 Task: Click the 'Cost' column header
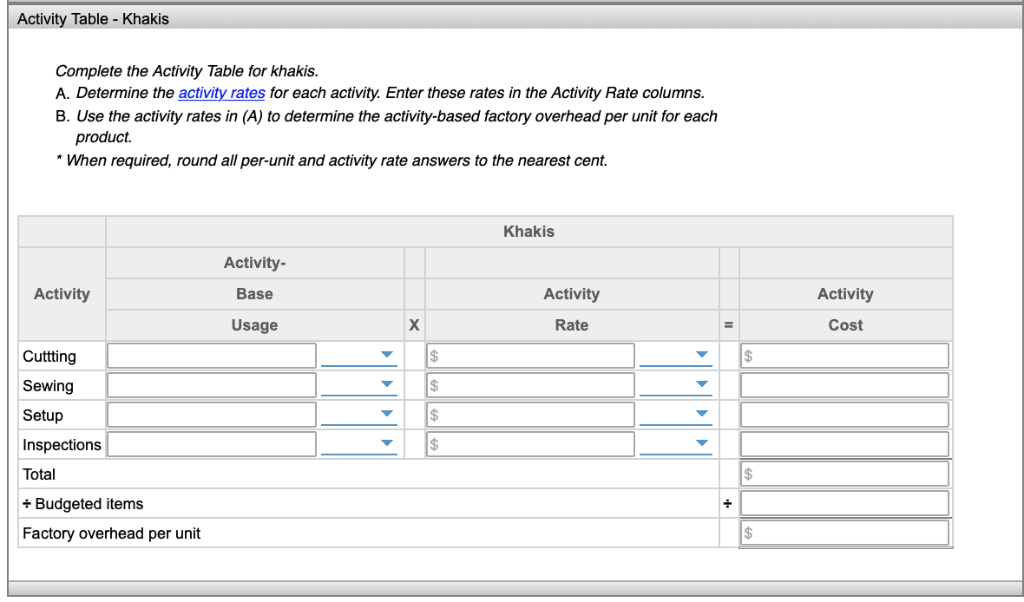click(845, 325)
